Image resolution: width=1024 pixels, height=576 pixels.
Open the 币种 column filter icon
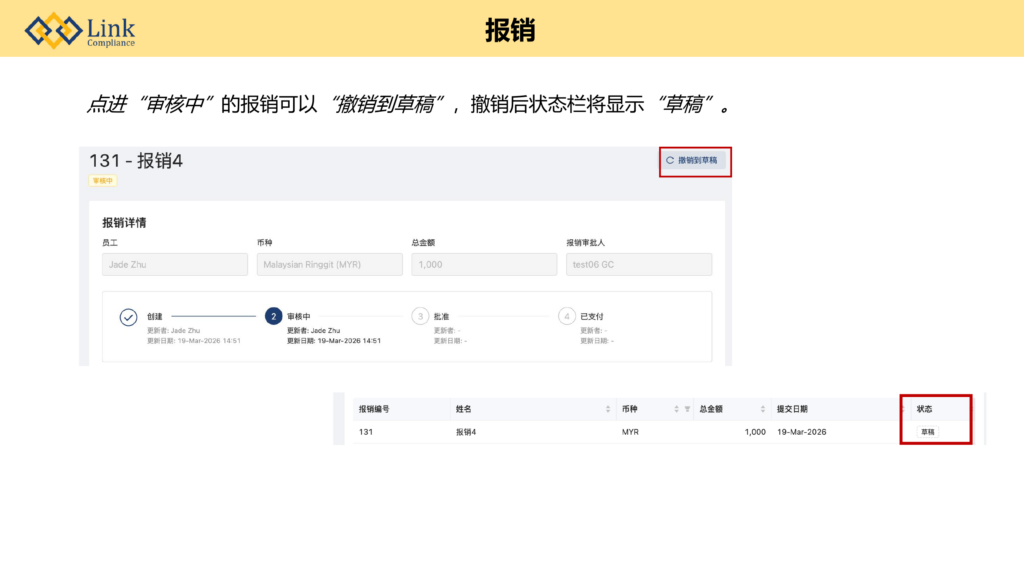(687, 409)
